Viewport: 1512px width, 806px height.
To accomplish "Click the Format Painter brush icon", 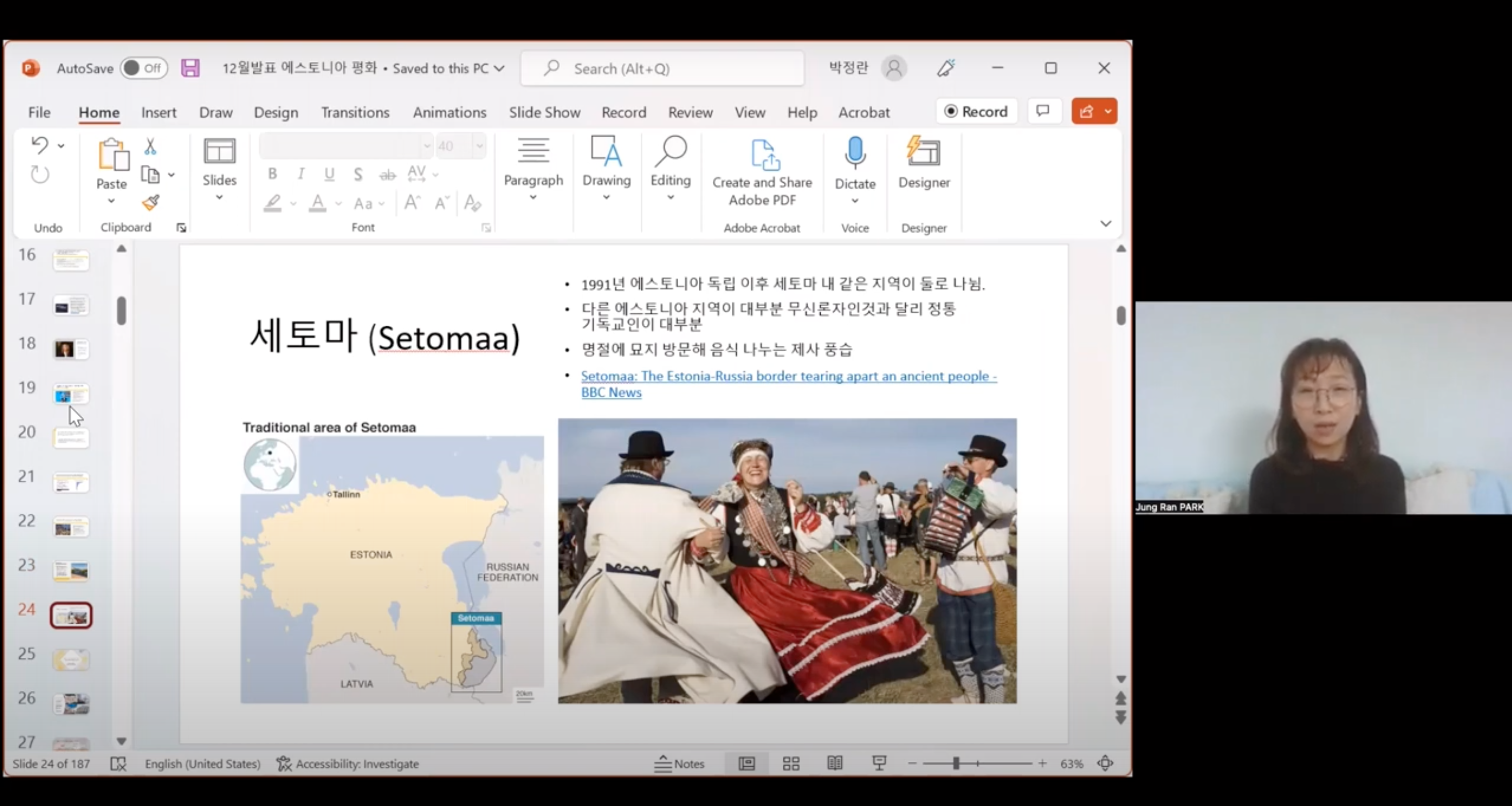I will click(151, 203).
